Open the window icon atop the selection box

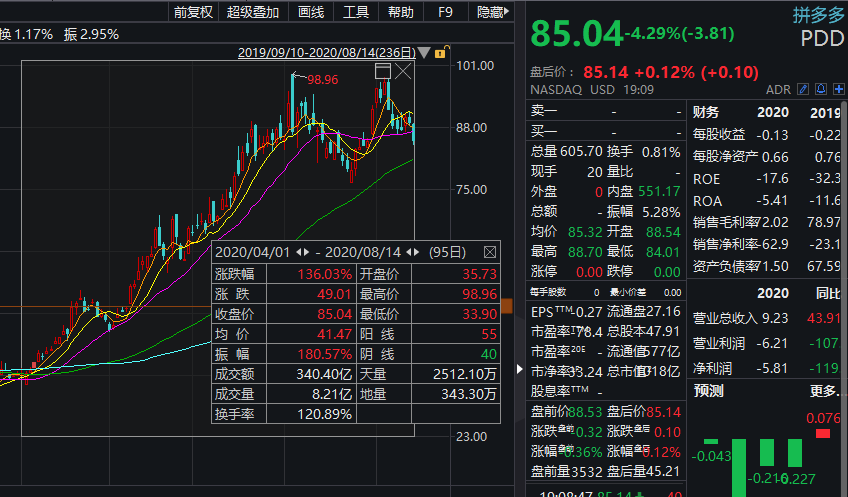click(x=383, y=71)
